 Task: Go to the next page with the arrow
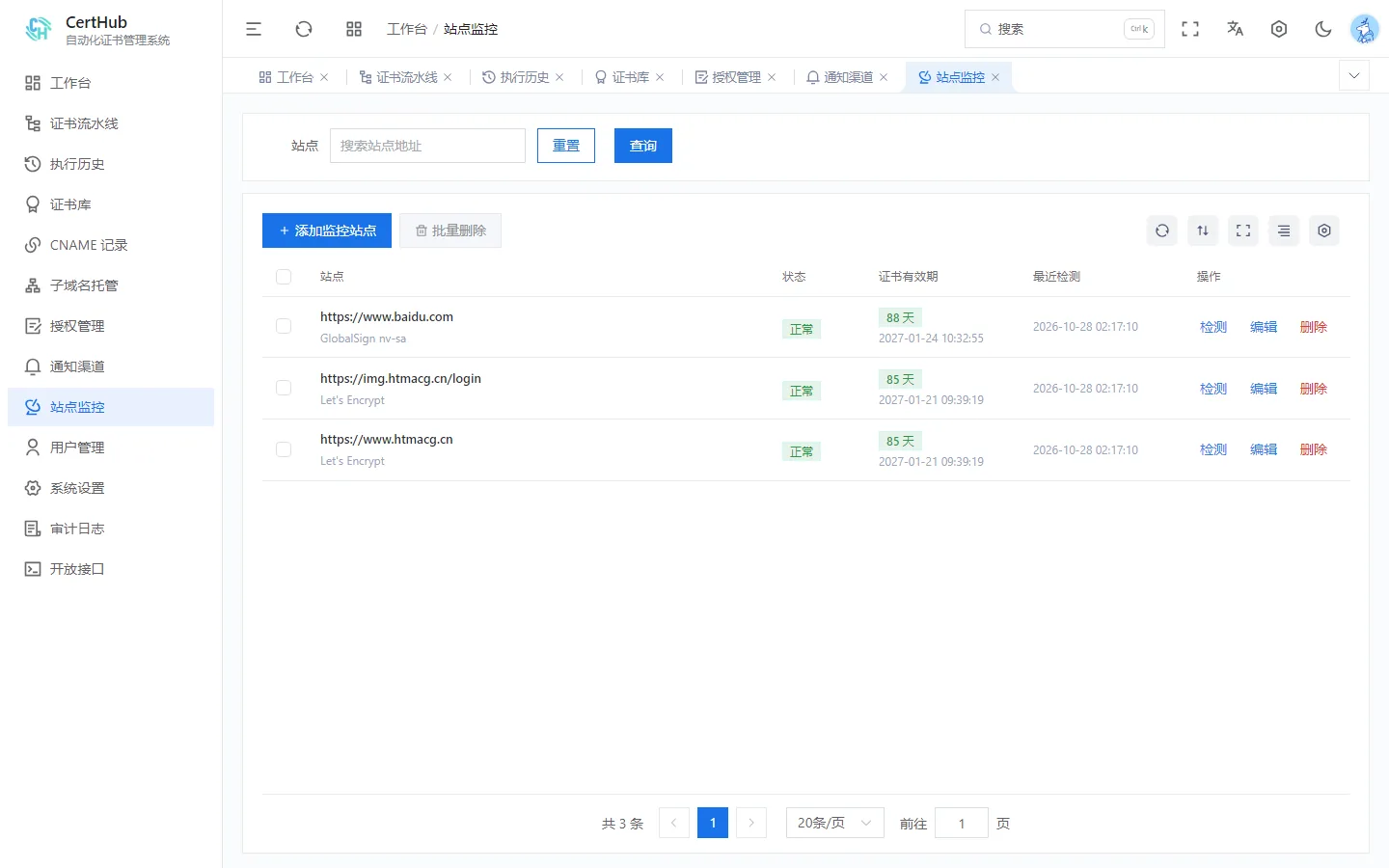pyautogui.click(x=751, y=823)
